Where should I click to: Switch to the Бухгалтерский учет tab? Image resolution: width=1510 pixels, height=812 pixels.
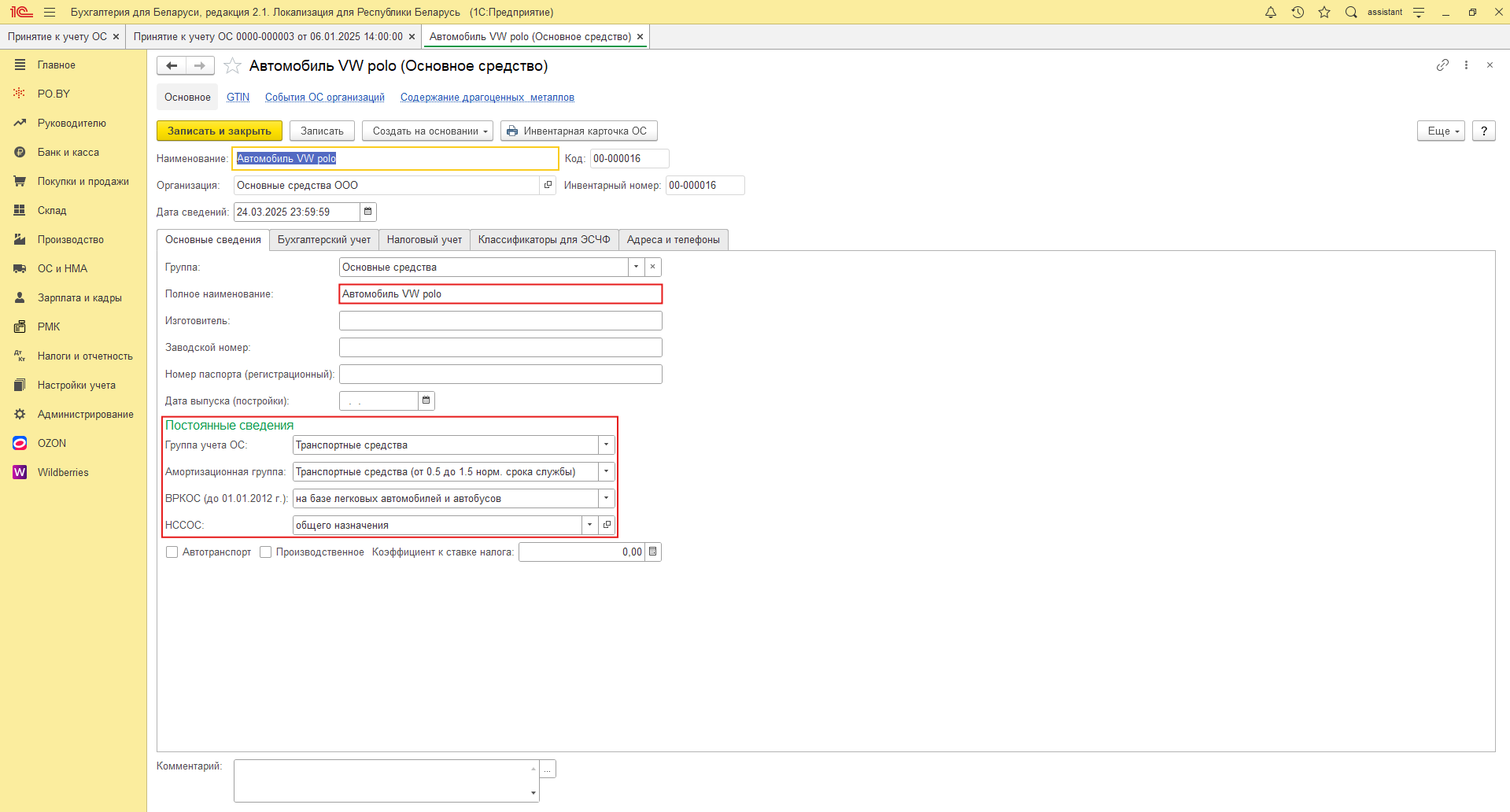(x=323, y=240)
